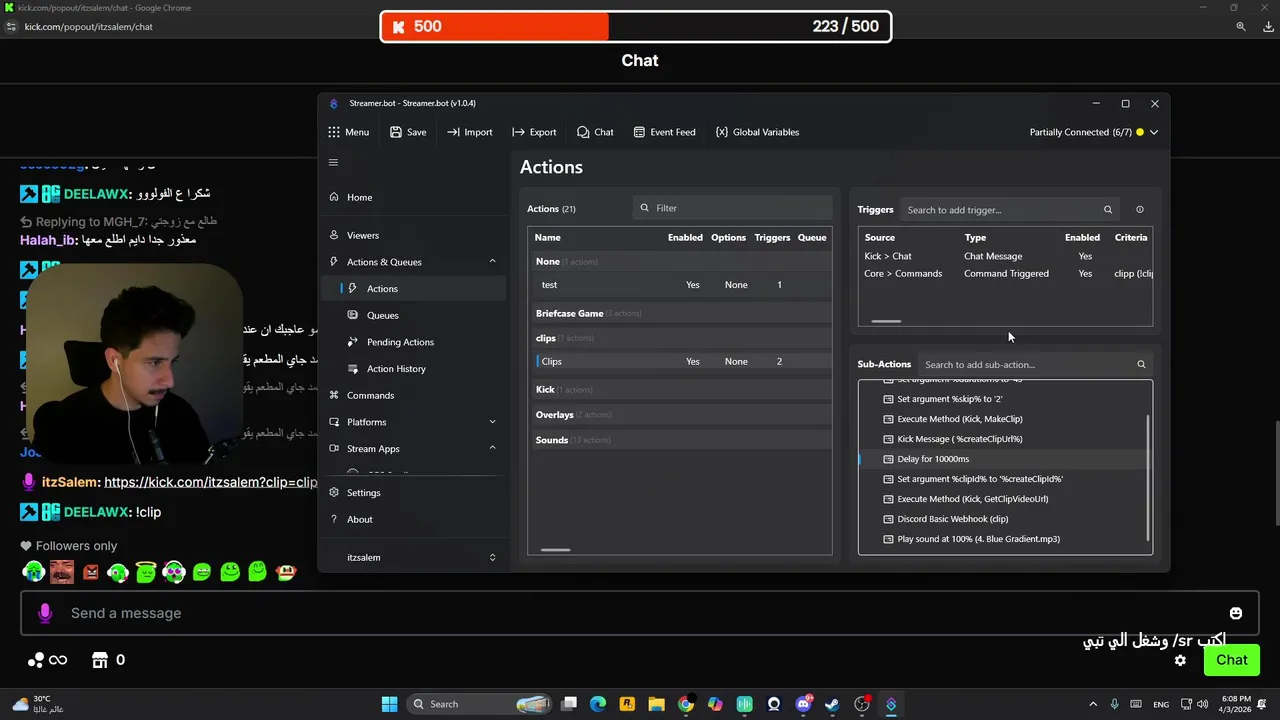Collapse the Actions & Queues section
The height and width of the screenshot is (720, 1280).
tap(492, 262)
